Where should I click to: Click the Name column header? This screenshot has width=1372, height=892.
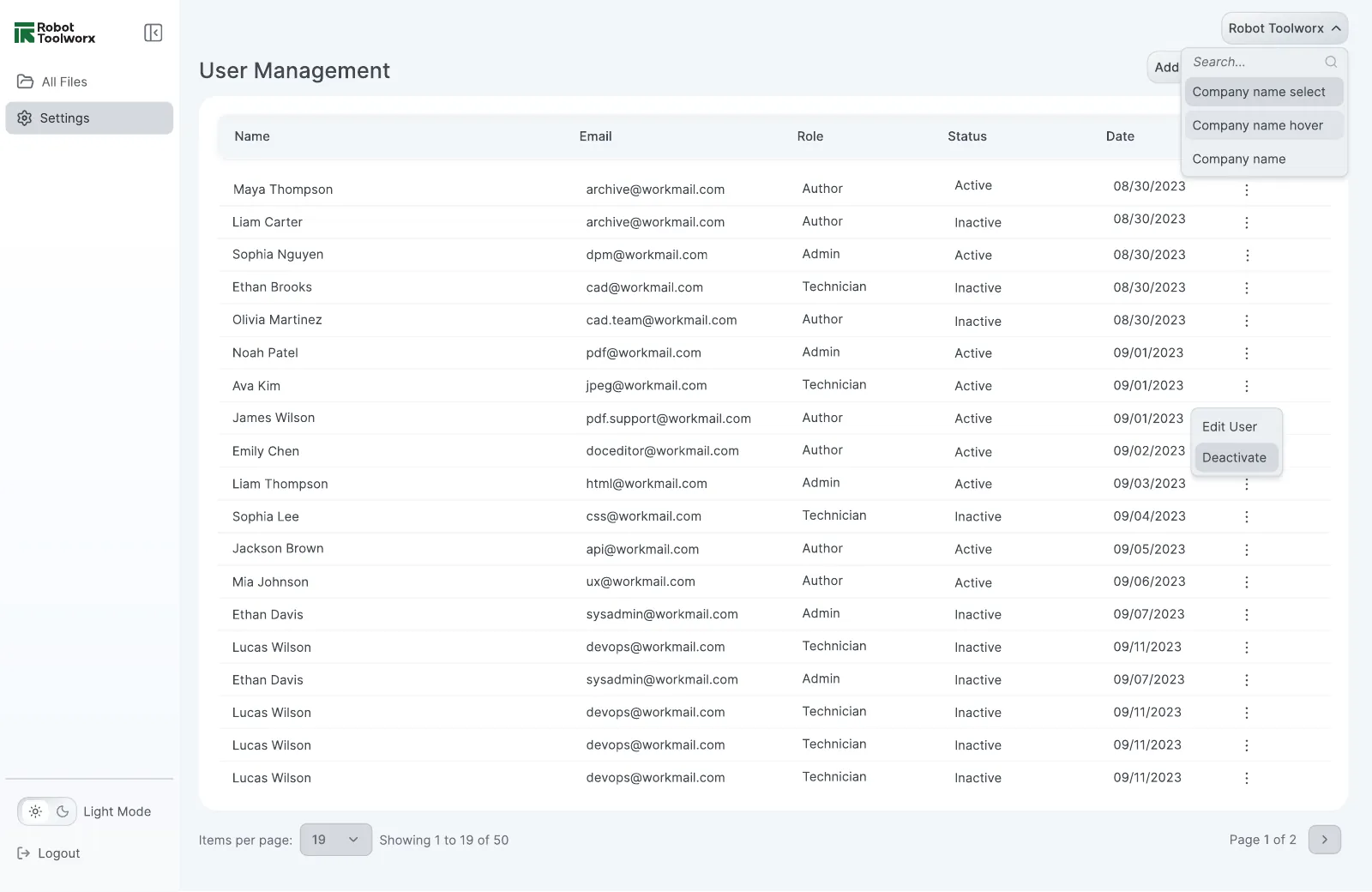coord(252,136)
